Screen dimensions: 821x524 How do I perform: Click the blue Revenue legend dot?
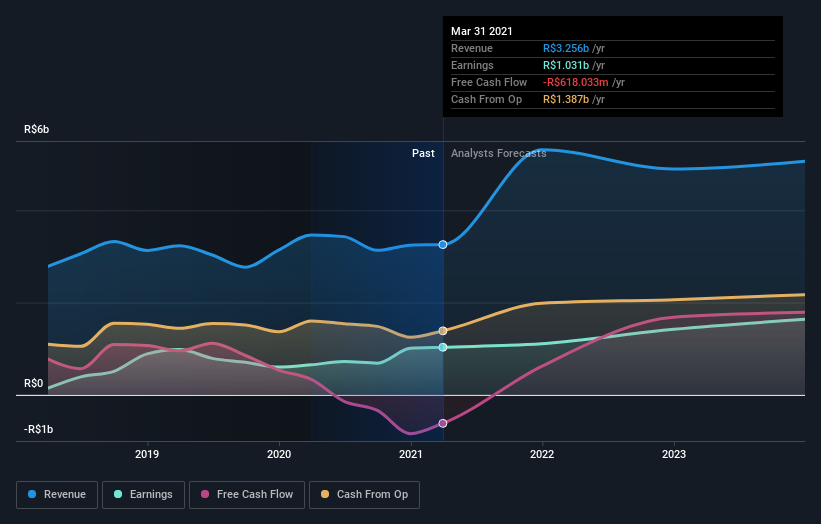32,494
